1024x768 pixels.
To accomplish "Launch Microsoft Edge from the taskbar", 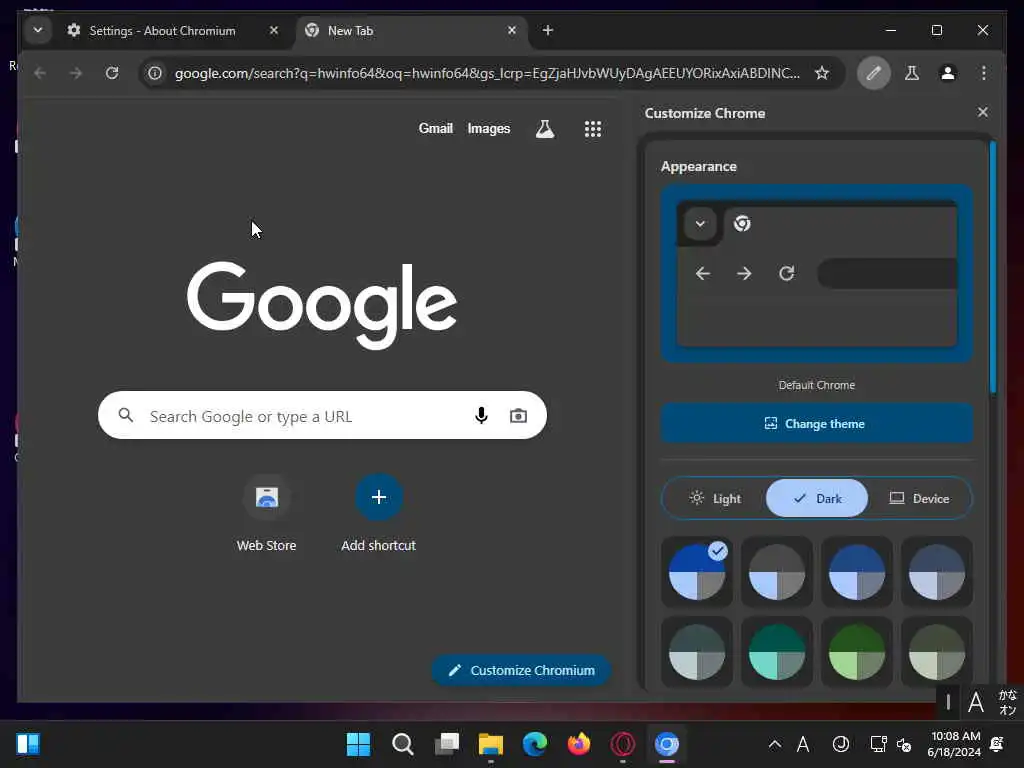I will (x=535, y=744).
